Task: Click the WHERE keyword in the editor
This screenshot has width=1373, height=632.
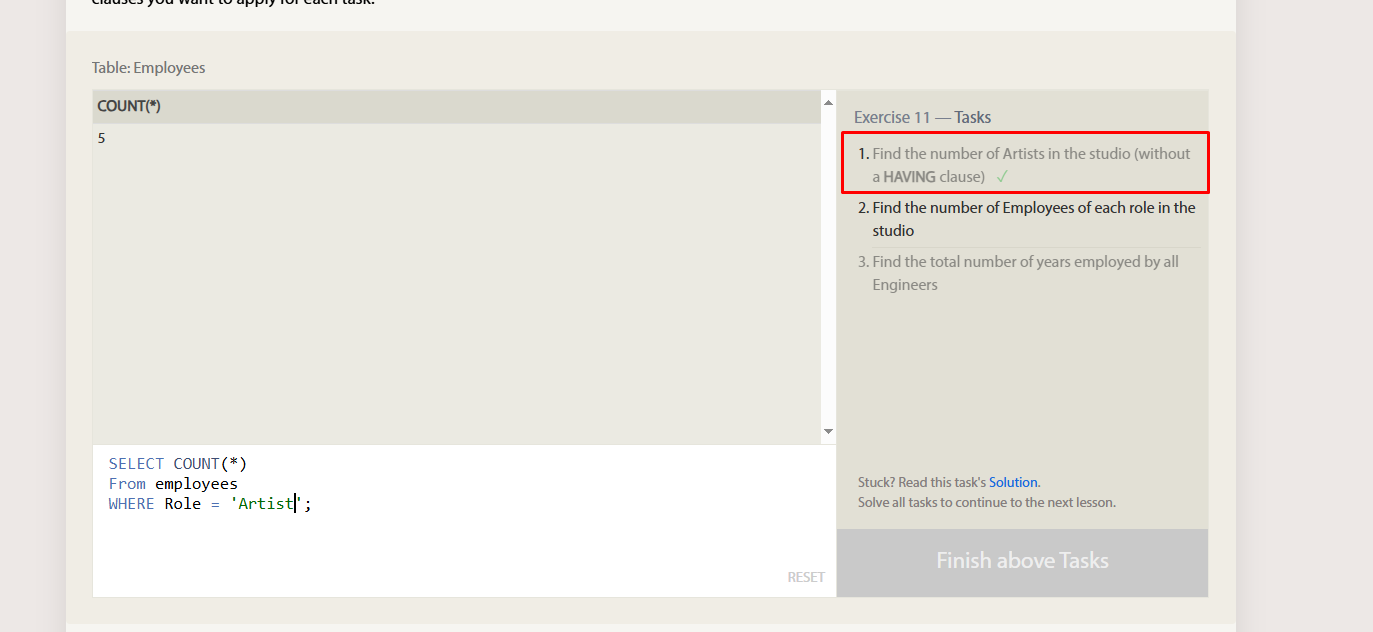Action: point(131,504)
